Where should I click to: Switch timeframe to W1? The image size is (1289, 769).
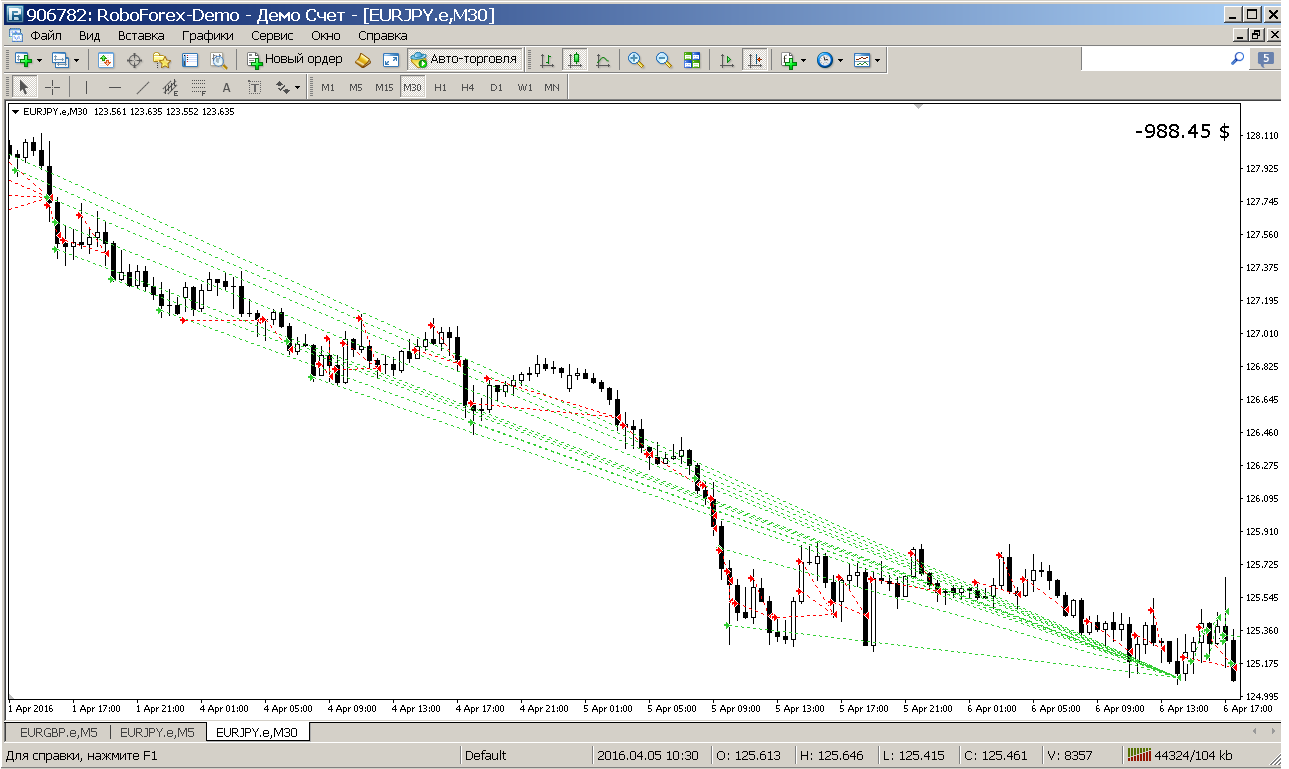pos(524,87)
